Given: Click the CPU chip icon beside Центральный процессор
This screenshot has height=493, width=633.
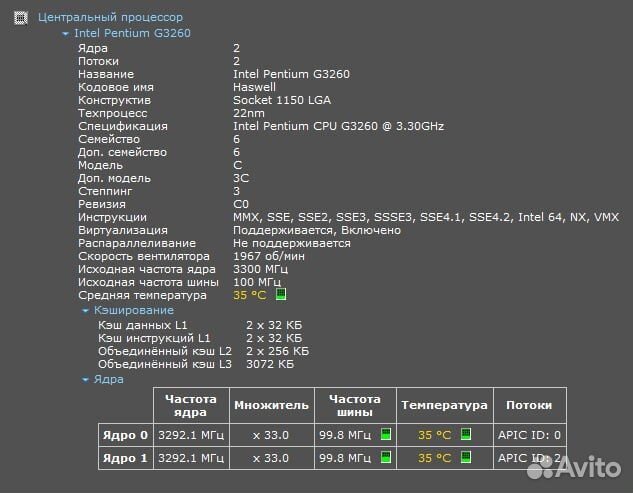Looking at the screenshot, I should tap(21, 18).
